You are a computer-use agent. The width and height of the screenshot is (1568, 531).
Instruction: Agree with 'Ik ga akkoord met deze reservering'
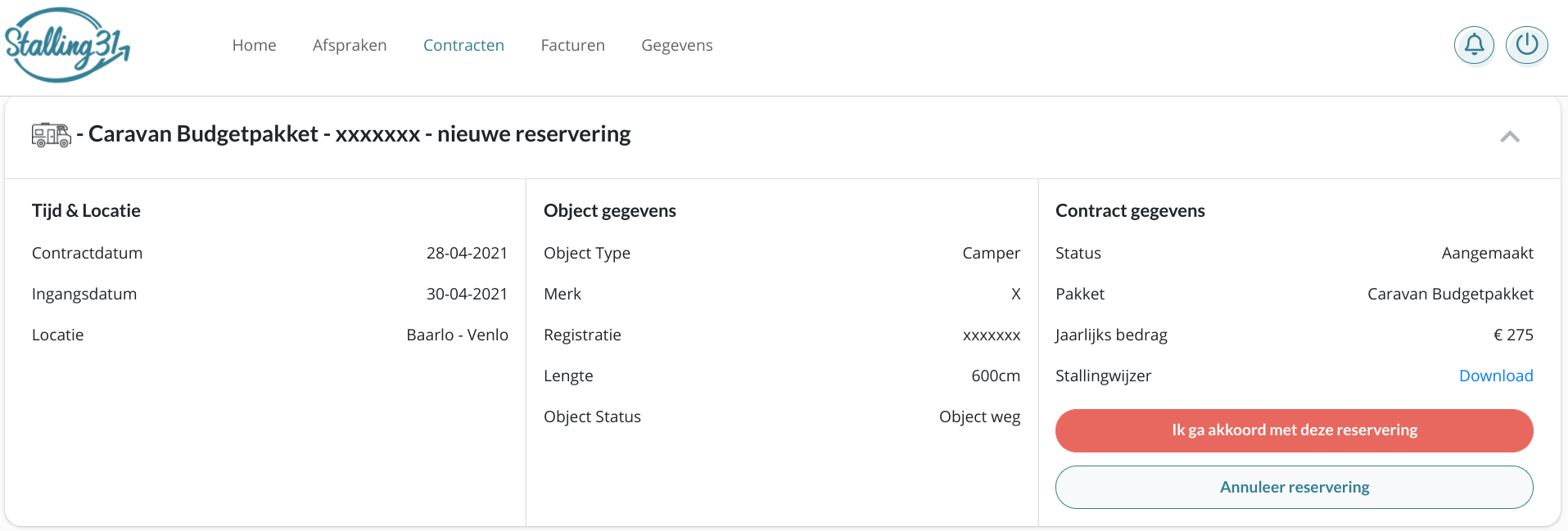click(x=1295, y=430)
